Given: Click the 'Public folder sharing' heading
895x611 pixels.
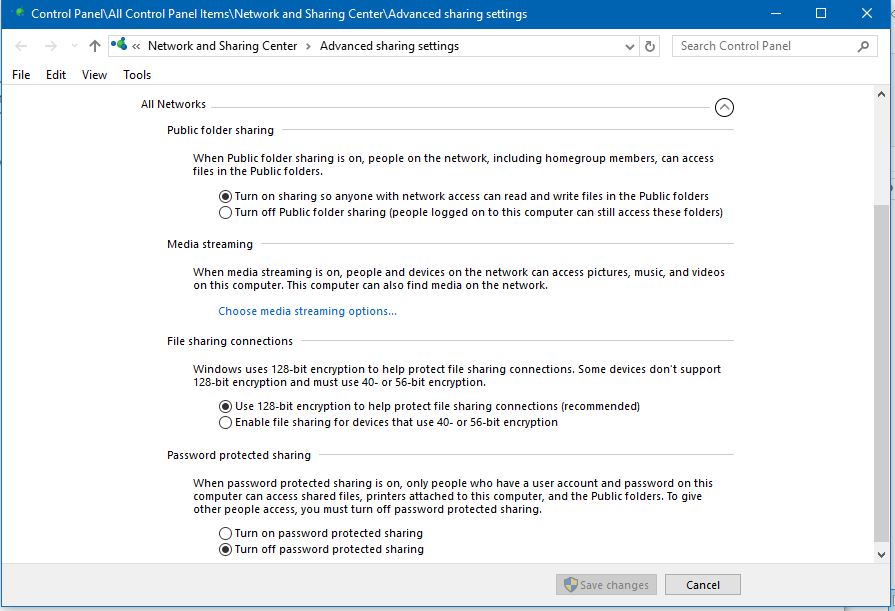Looking at the screenshot, I should tap(220, 130).
